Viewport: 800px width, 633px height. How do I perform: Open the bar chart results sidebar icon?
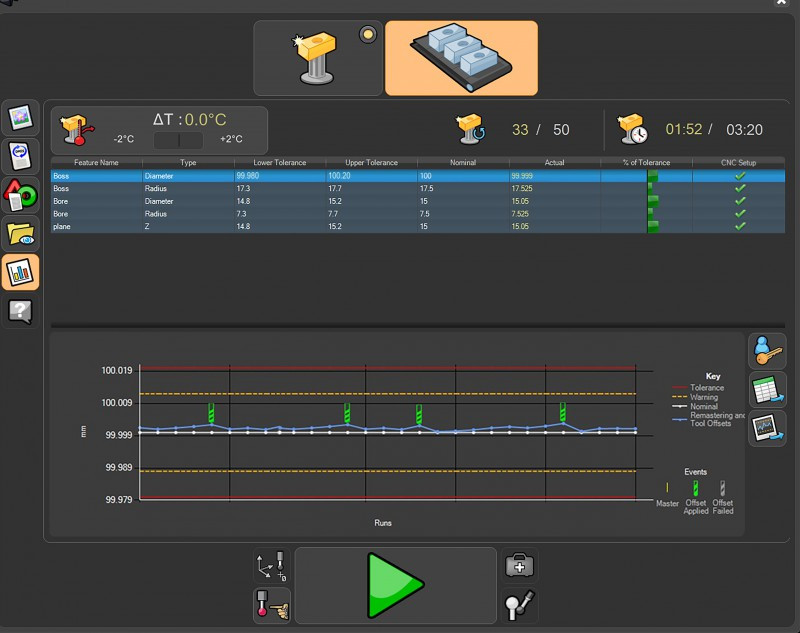tap(20, 272)
